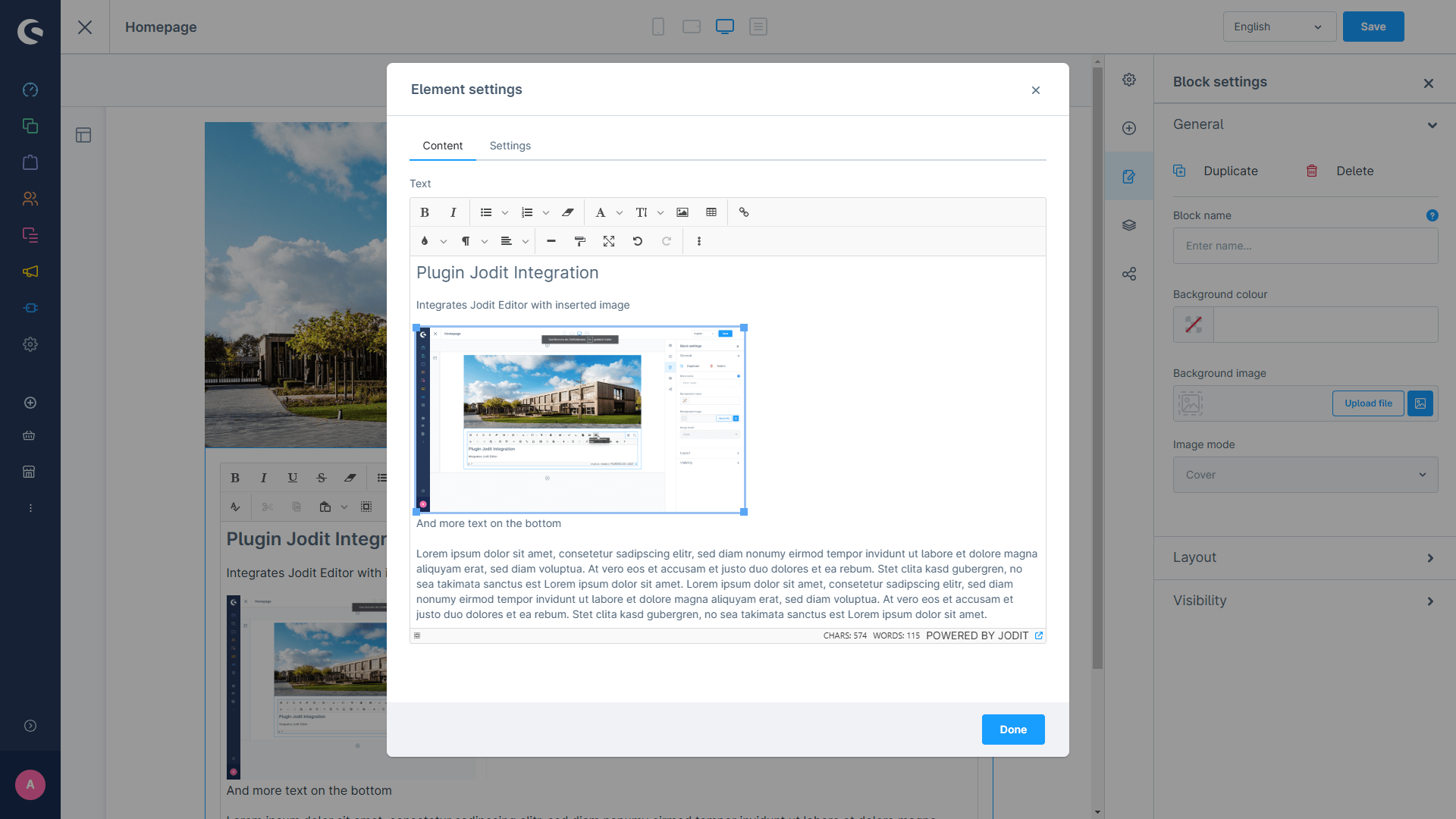
Task: Toggle fullscreen editor mode
Action: (609, 241)
